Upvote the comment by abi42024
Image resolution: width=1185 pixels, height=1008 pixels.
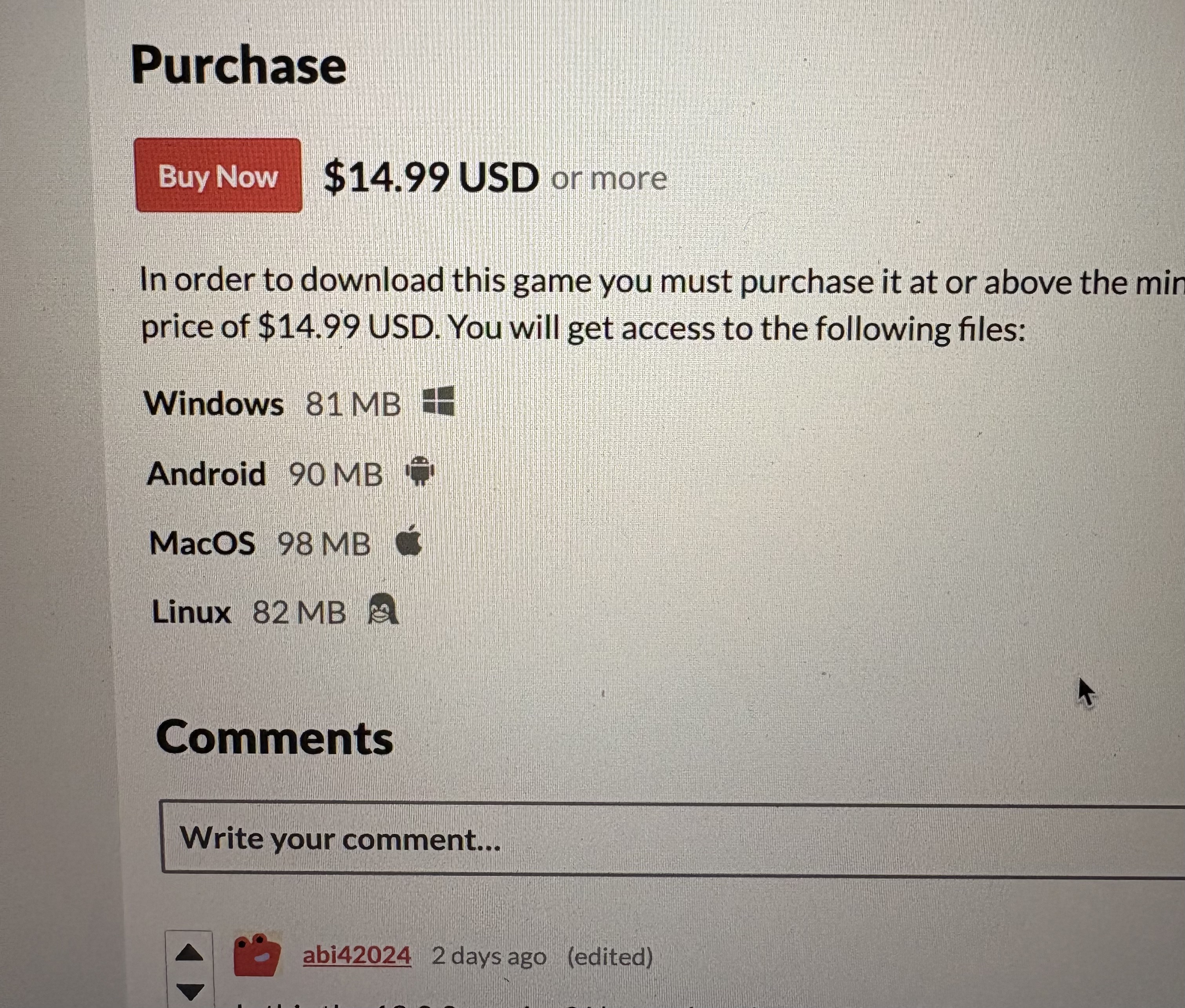[x=189, y=953]
